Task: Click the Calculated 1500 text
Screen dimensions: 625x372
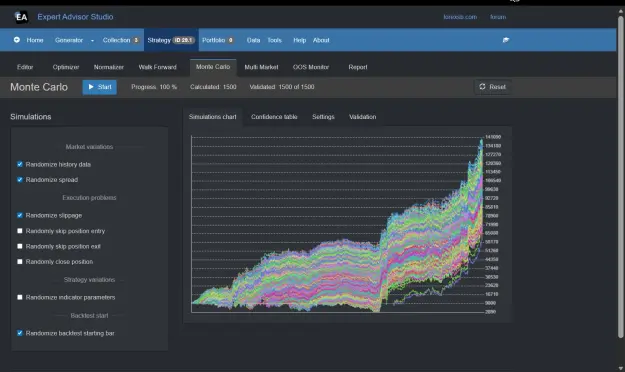Action: point(213,87)
